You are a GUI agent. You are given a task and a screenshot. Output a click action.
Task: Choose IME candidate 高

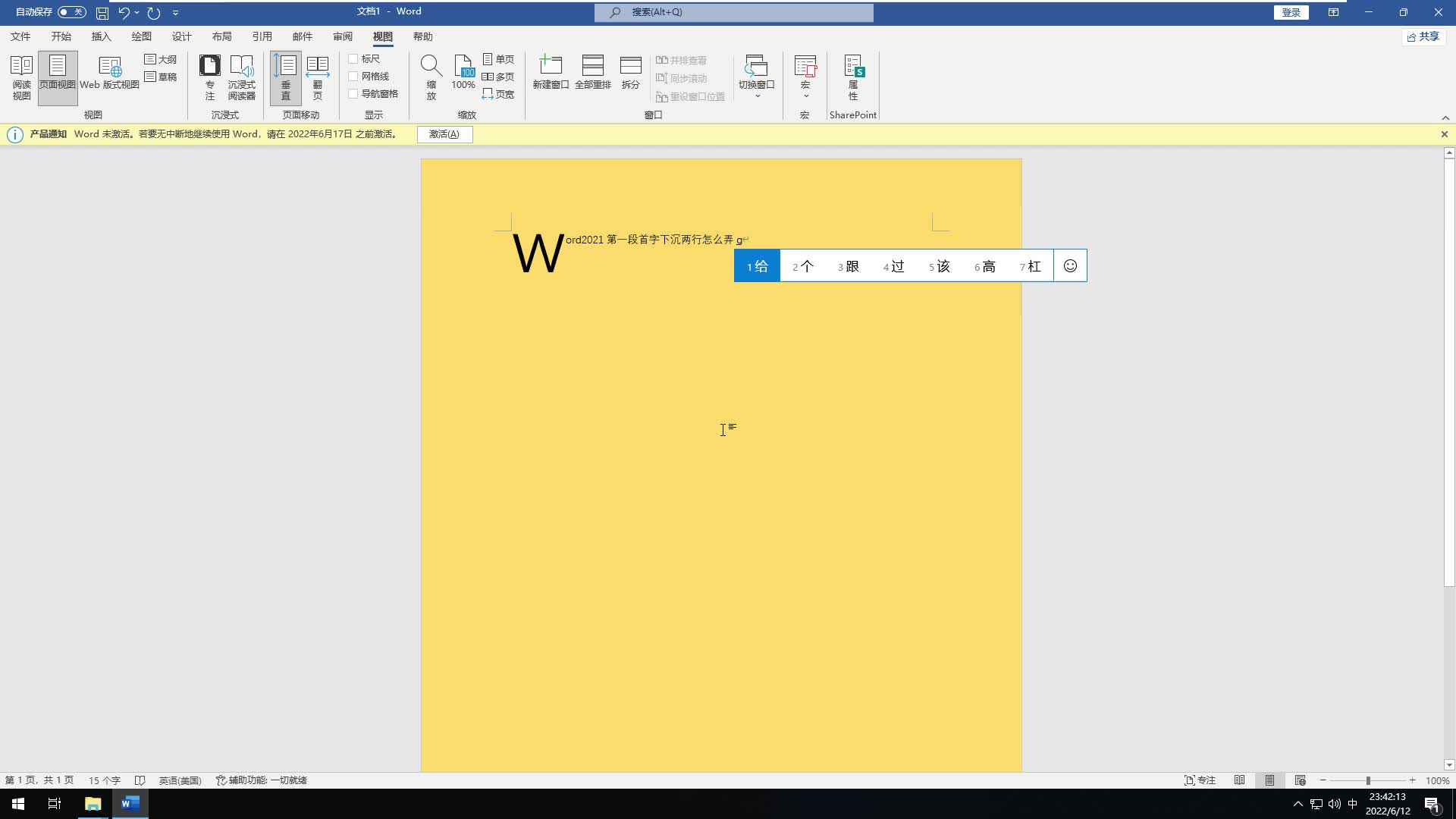[x=985, y=266]
